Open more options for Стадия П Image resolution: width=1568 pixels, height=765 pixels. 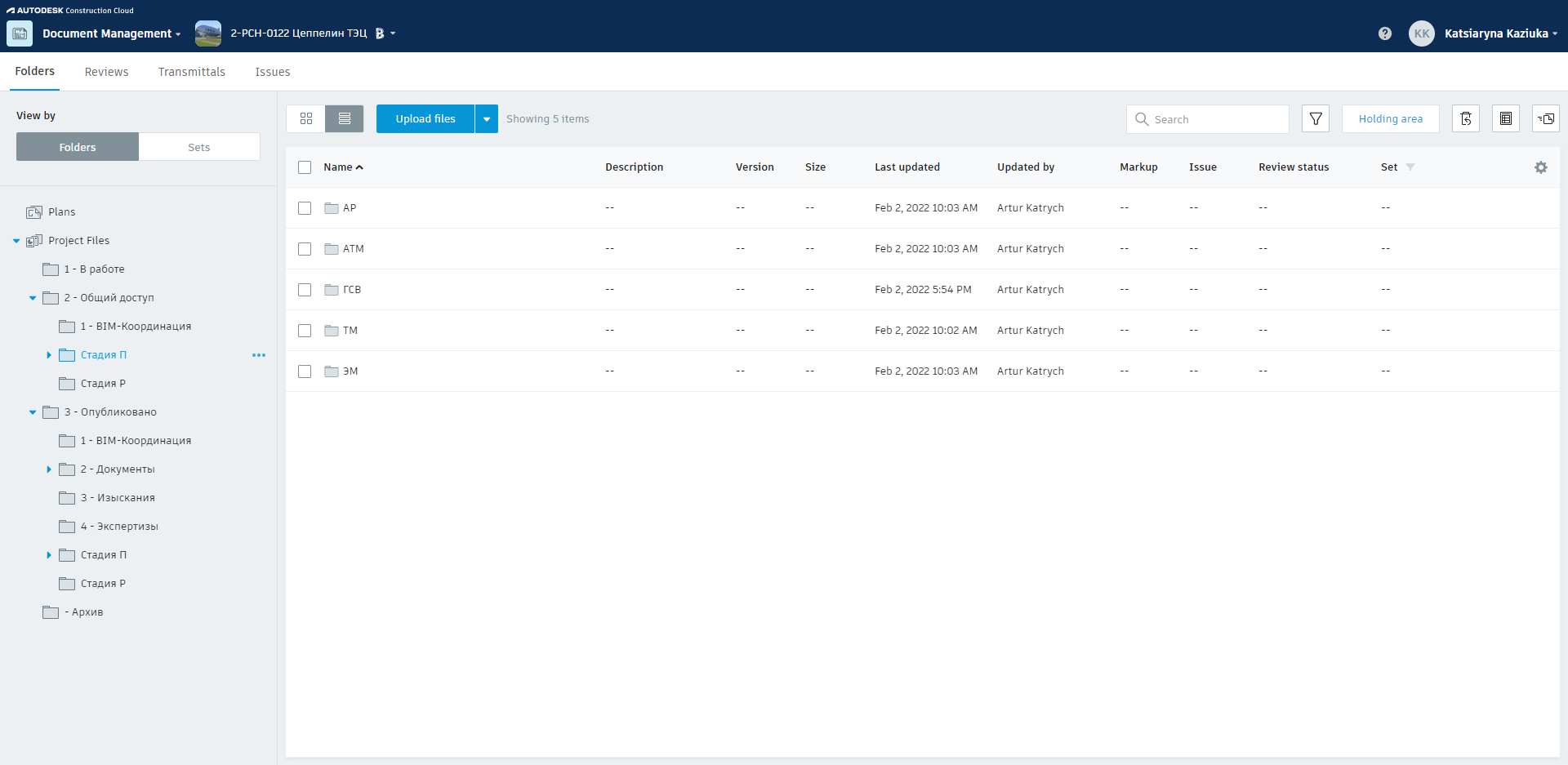[259, 355]
